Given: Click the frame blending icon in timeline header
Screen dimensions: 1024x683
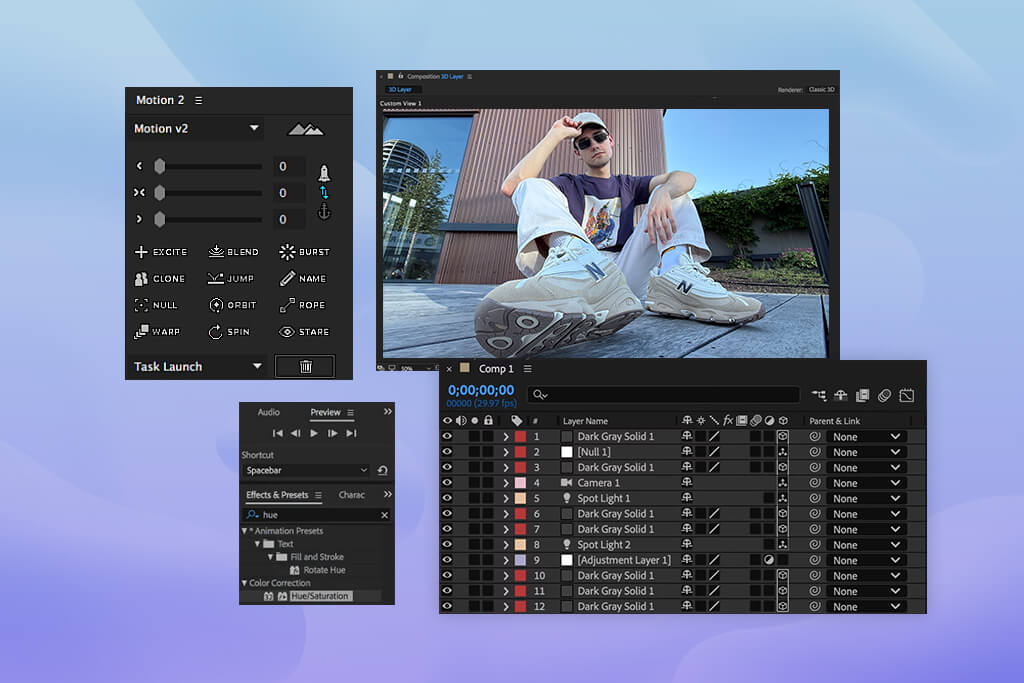Looking at the screenshot, I should coord(863,395).
